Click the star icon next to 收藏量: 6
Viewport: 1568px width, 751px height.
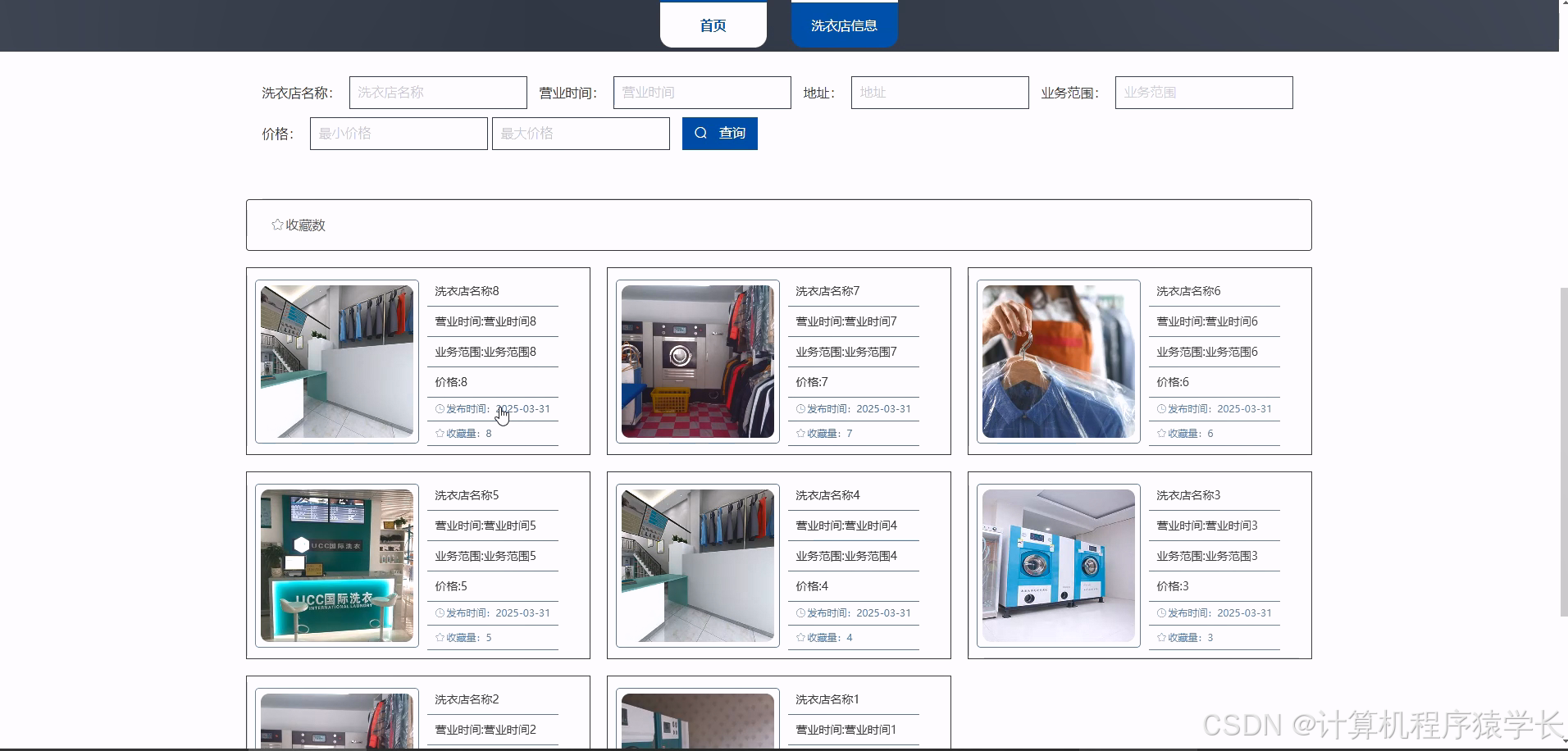click(x=1161, y=433)
